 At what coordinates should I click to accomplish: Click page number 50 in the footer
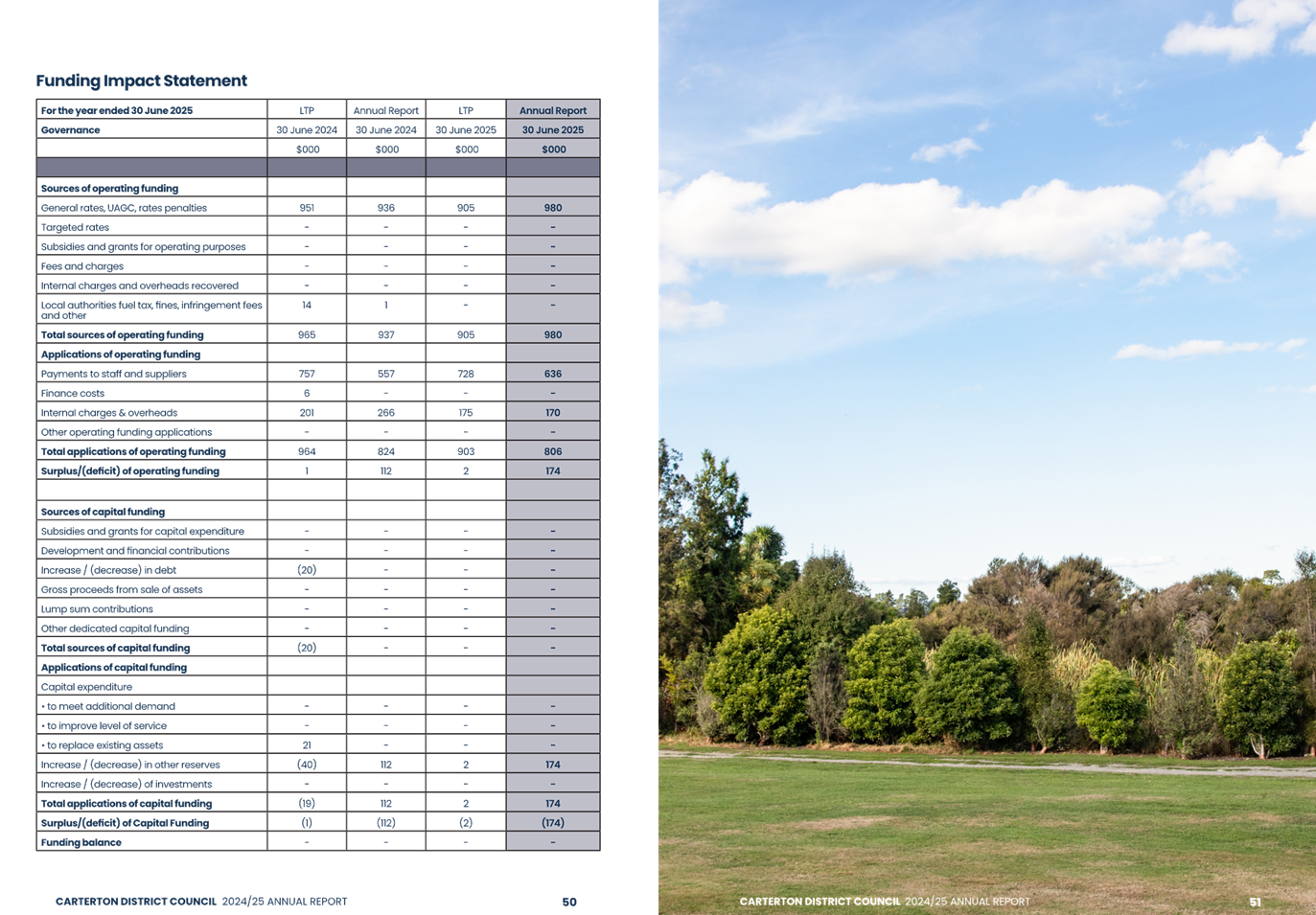(x=569, y=902)
